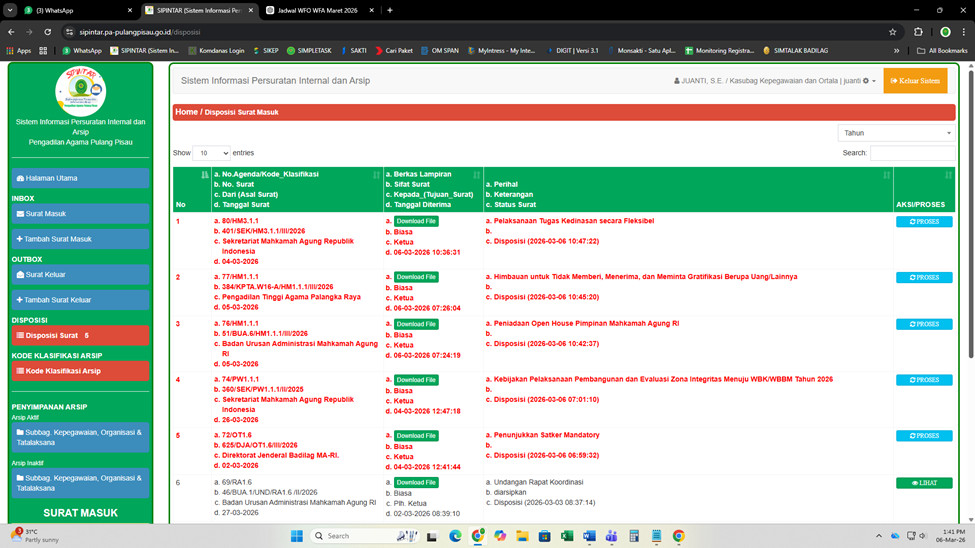Click the Halaman Utama home item in sidebar
Screen dimensions: 975x548
coord(80,178)
